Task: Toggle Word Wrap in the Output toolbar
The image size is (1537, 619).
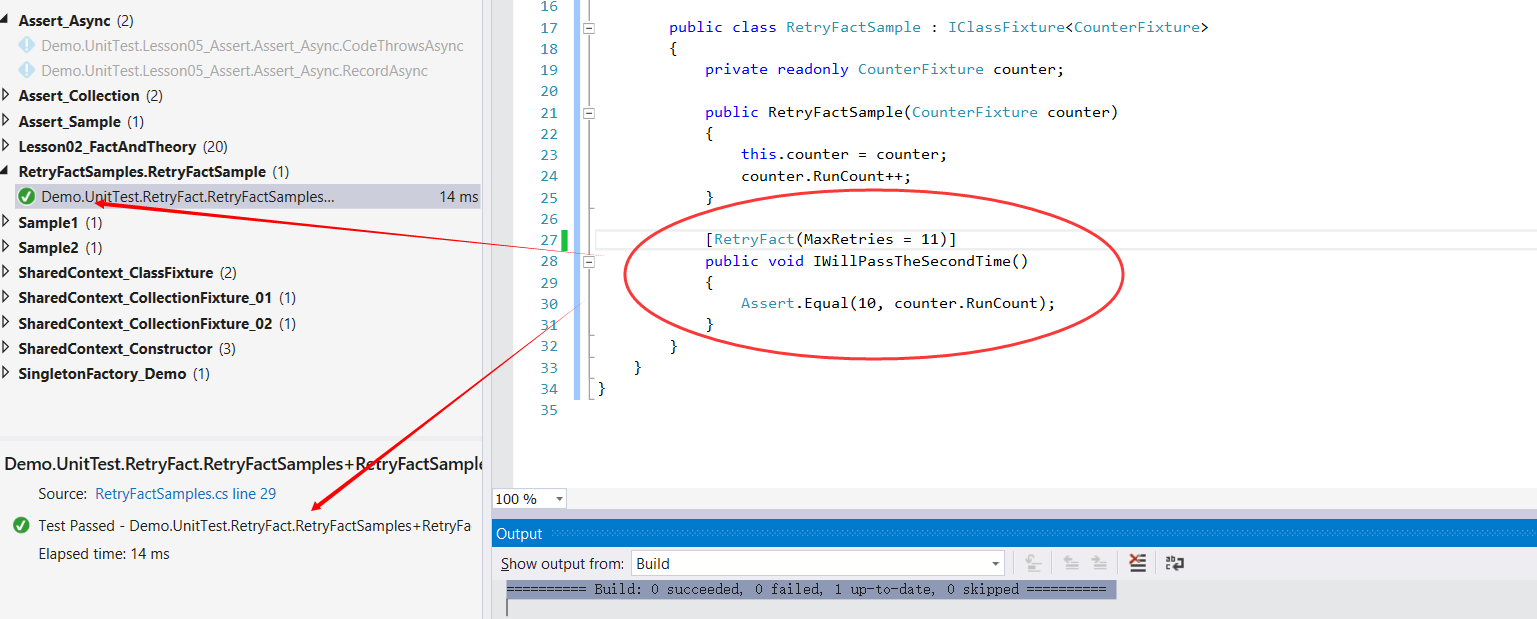Action: pyautogui.click(x=1175, y=563)
